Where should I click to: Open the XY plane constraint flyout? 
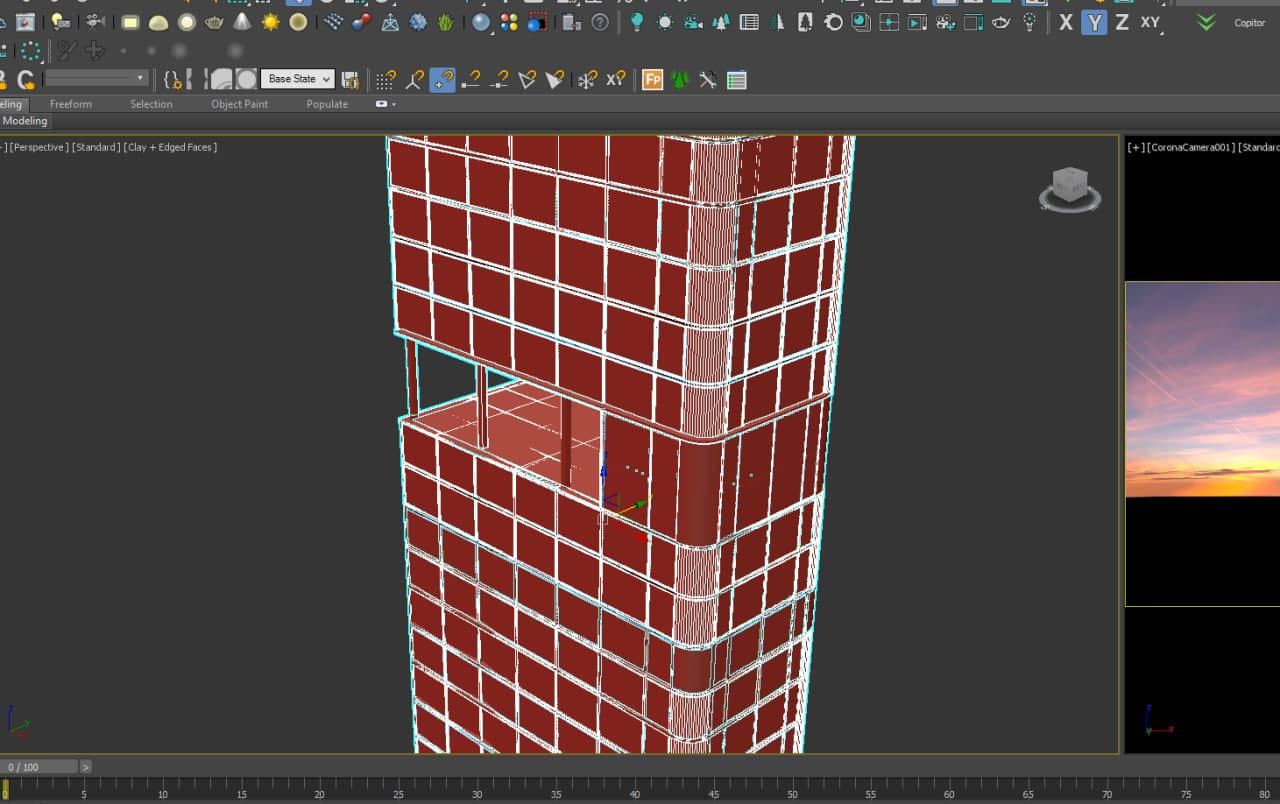click(1151, 22)
